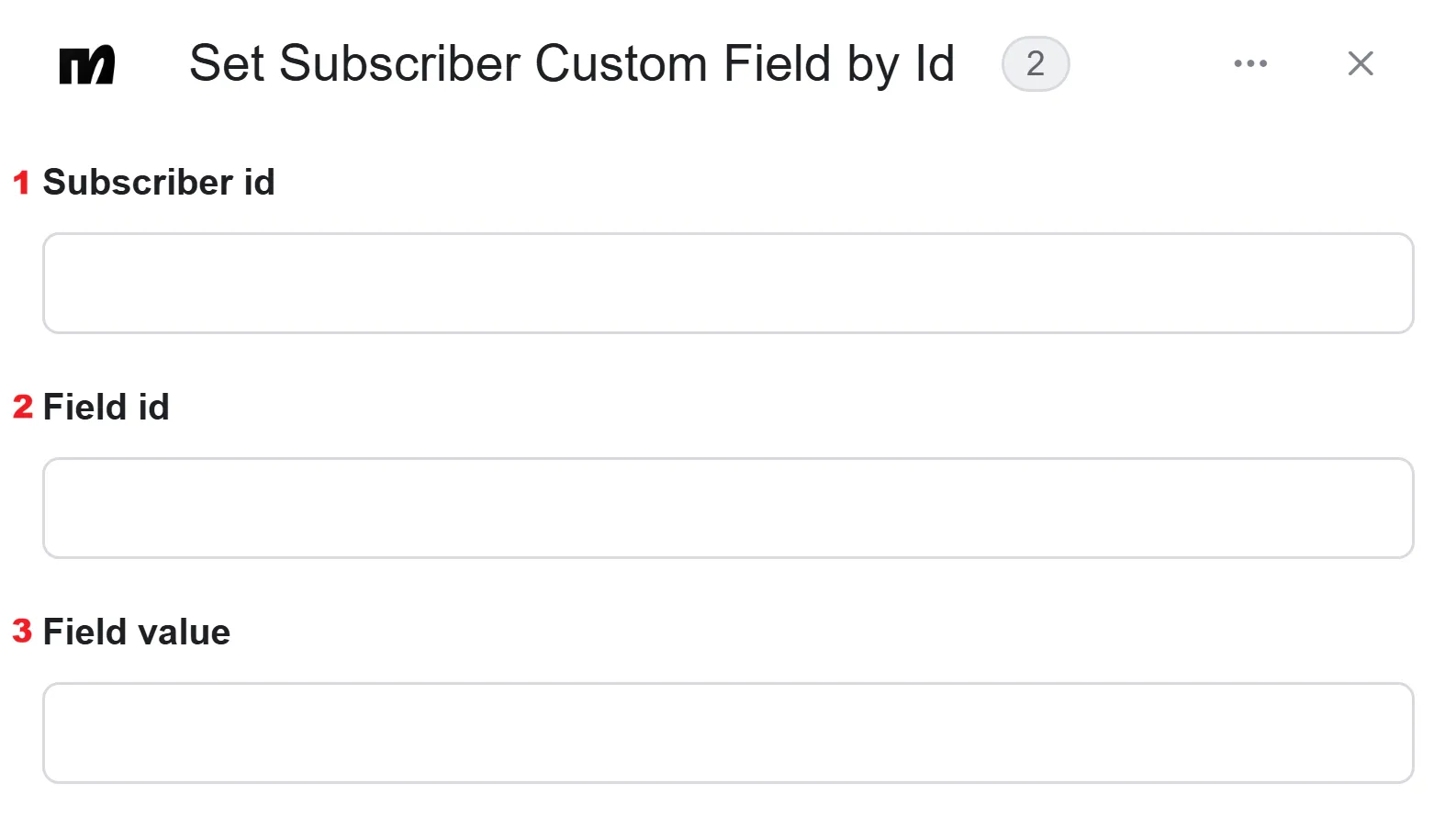Image resolution: width=1456 pixels, height=828 pixels.
Task: Click the module number badge showing 2
Action: (x=1036, y=64)
